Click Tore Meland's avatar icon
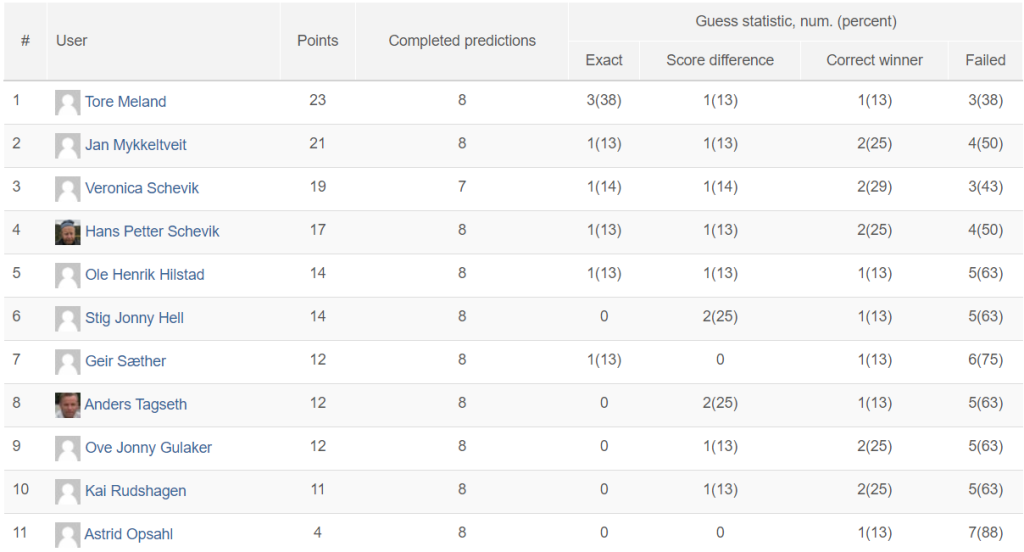 coord(67,103)
